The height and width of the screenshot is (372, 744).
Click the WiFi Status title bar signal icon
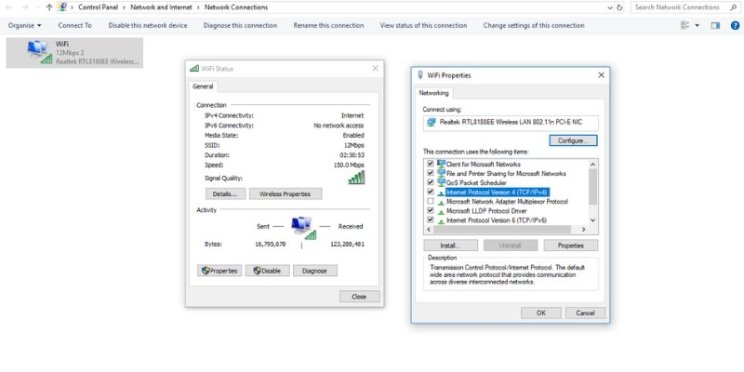pyautogui.click(x=194, y=68)
